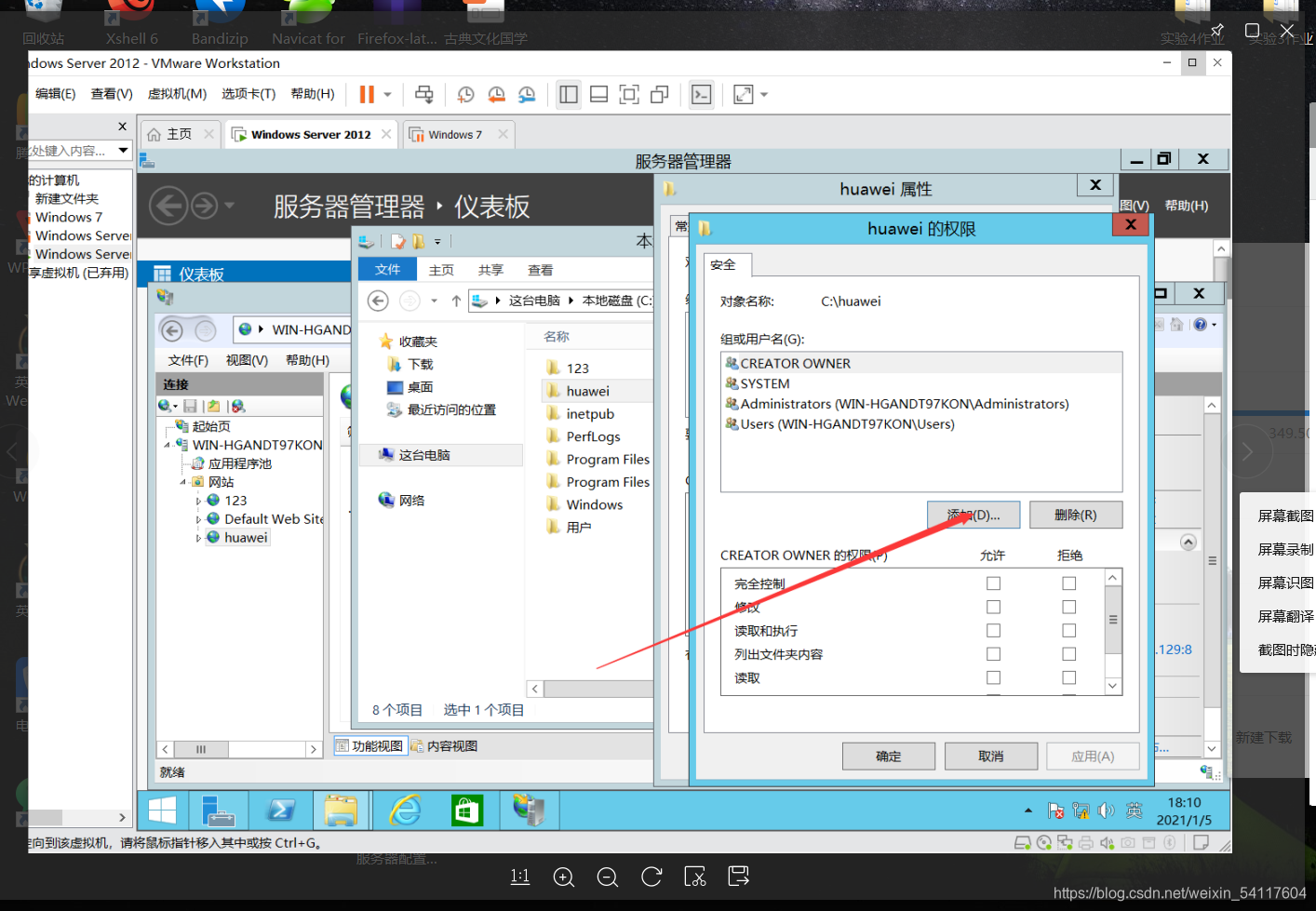This screenshot has height=911, width=1316.
Task: Pause the virtual machine in VMware toolbar
Action: point(367,94)
